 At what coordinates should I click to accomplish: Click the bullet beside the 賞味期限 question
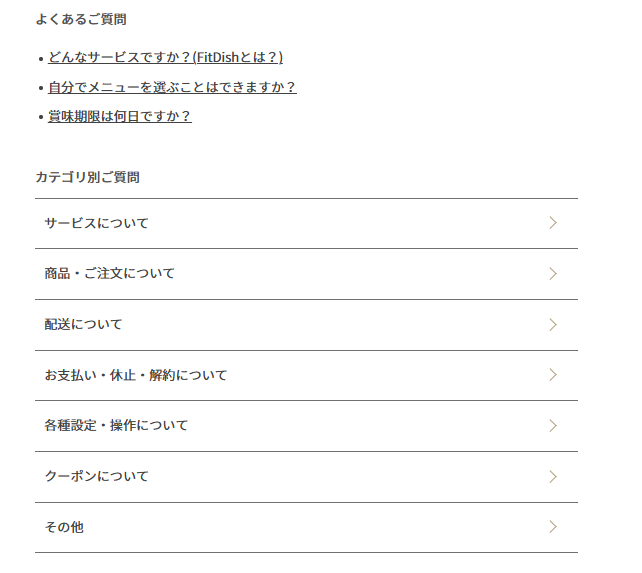[x=40, y=117]
